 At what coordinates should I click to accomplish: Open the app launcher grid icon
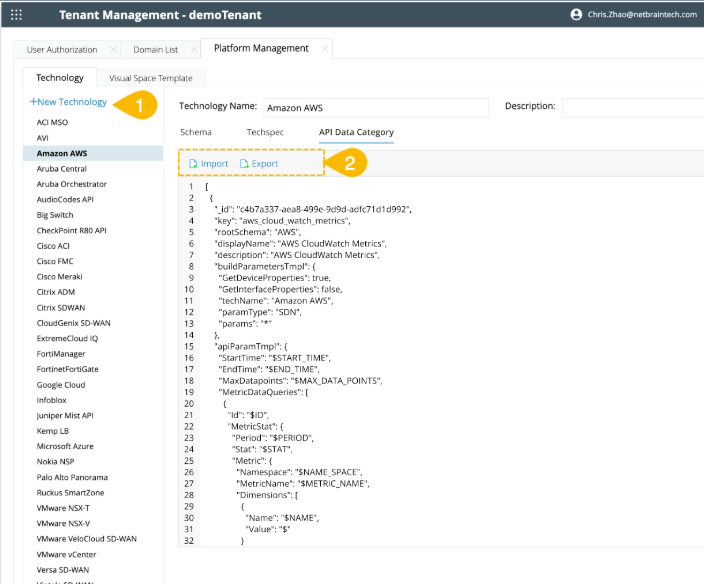click(16, 15)
